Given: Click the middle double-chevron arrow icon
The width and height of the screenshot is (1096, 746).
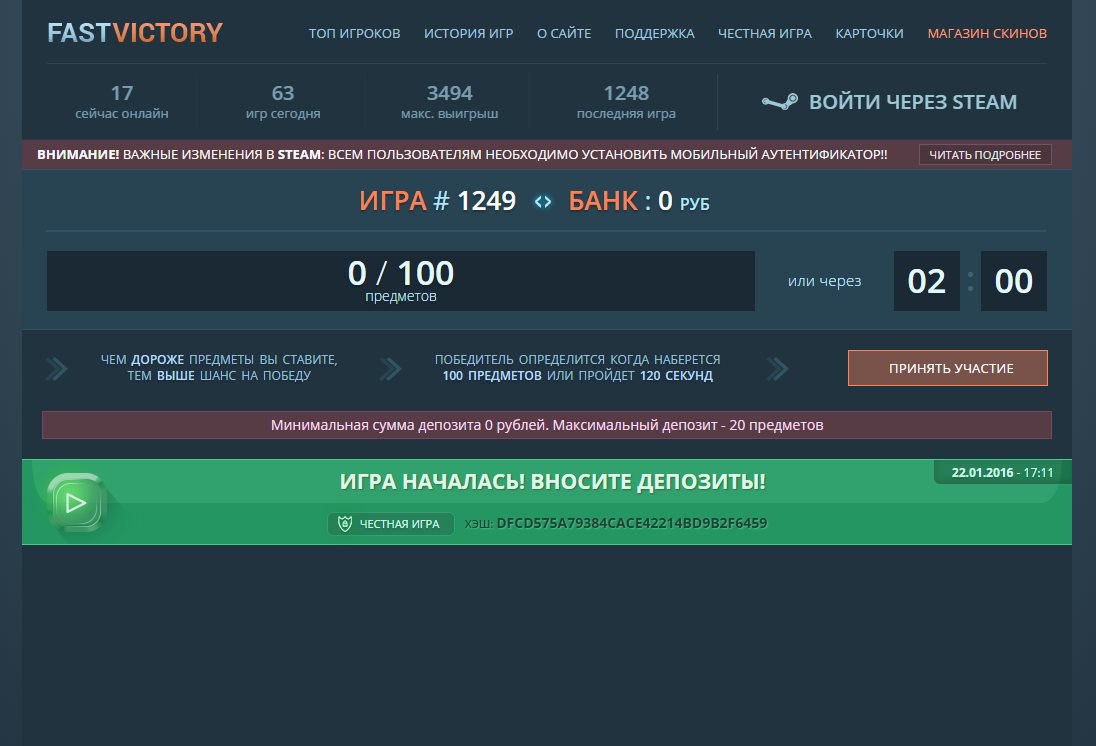Looking at the screenshot, I should 390,369.
